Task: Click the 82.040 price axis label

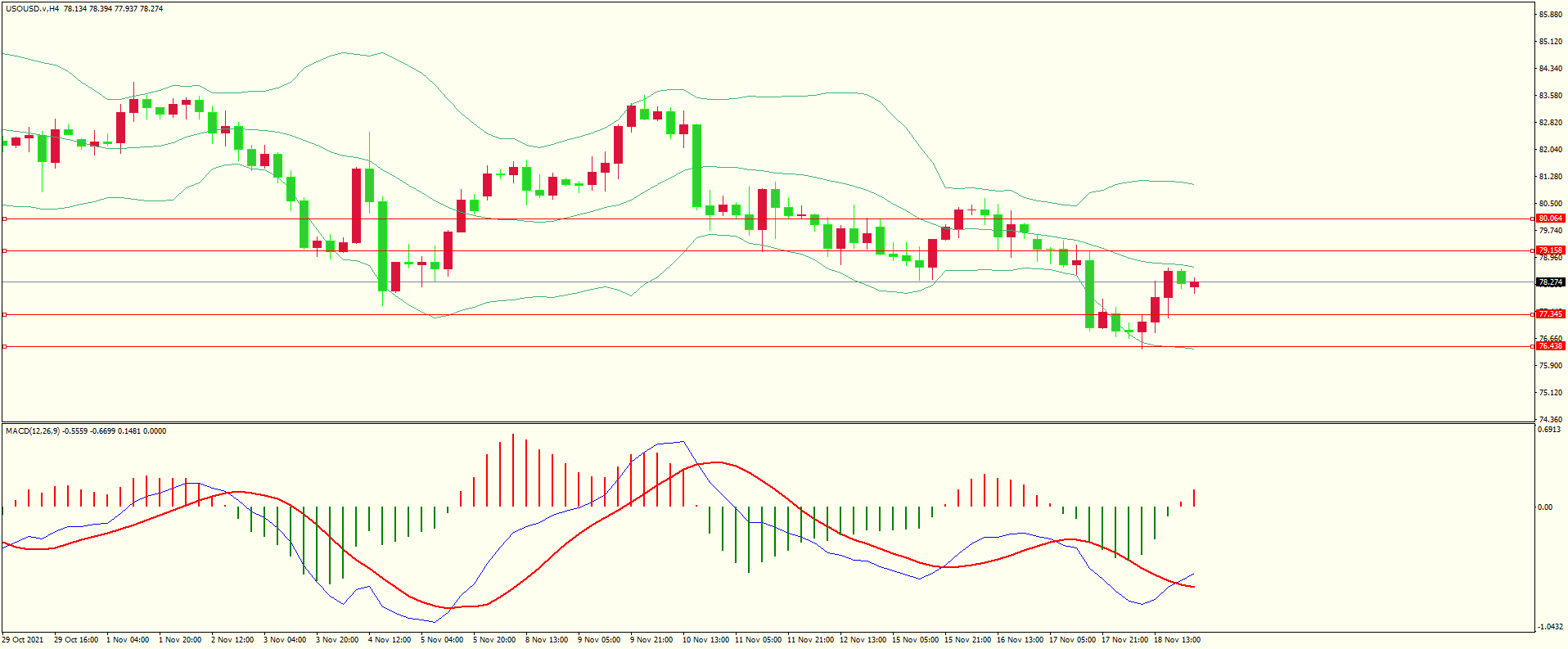Action: click(x=1550, y=150)
